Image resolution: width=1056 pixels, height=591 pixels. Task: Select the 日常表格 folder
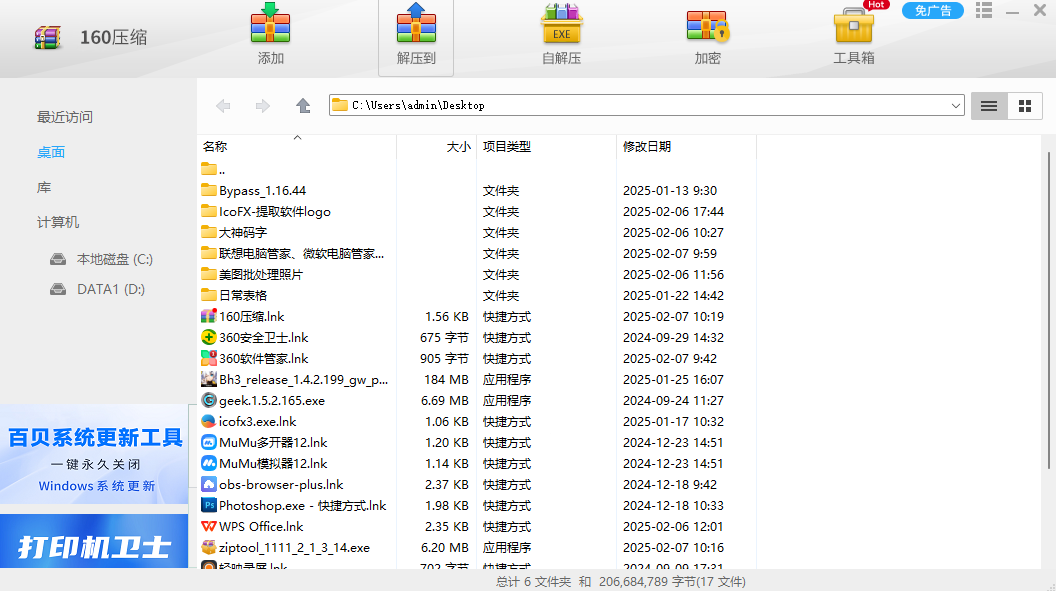[243, 296]
